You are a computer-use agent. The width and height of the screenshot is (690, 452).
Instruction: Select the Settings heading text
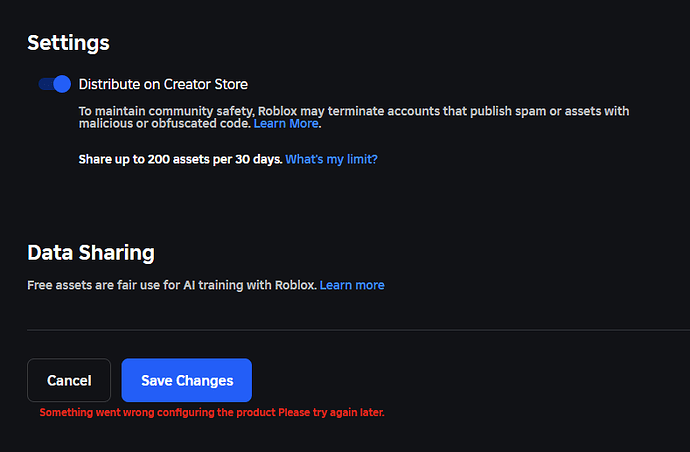point(68,43)
